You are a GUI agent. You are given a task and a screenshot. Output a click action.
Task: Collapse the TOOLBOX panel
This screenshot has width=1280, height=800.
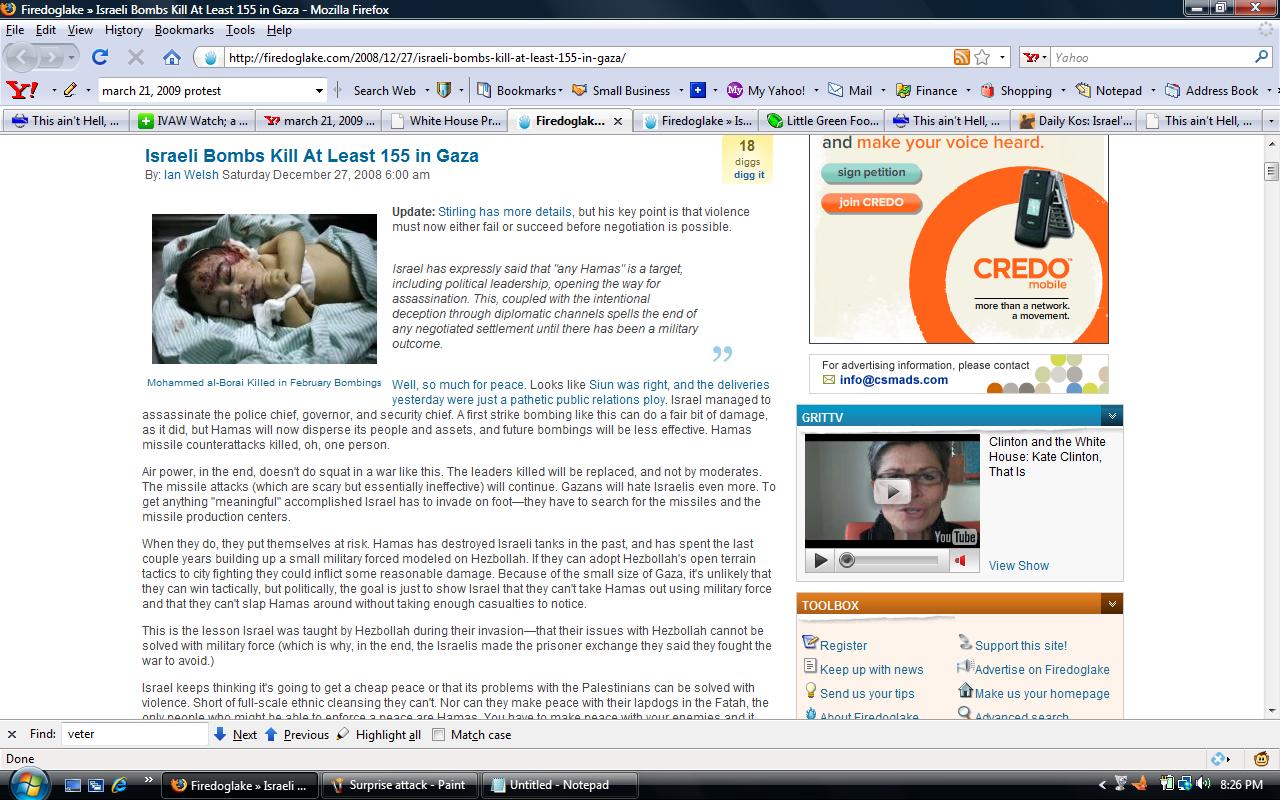click(x=1111, y=604)
